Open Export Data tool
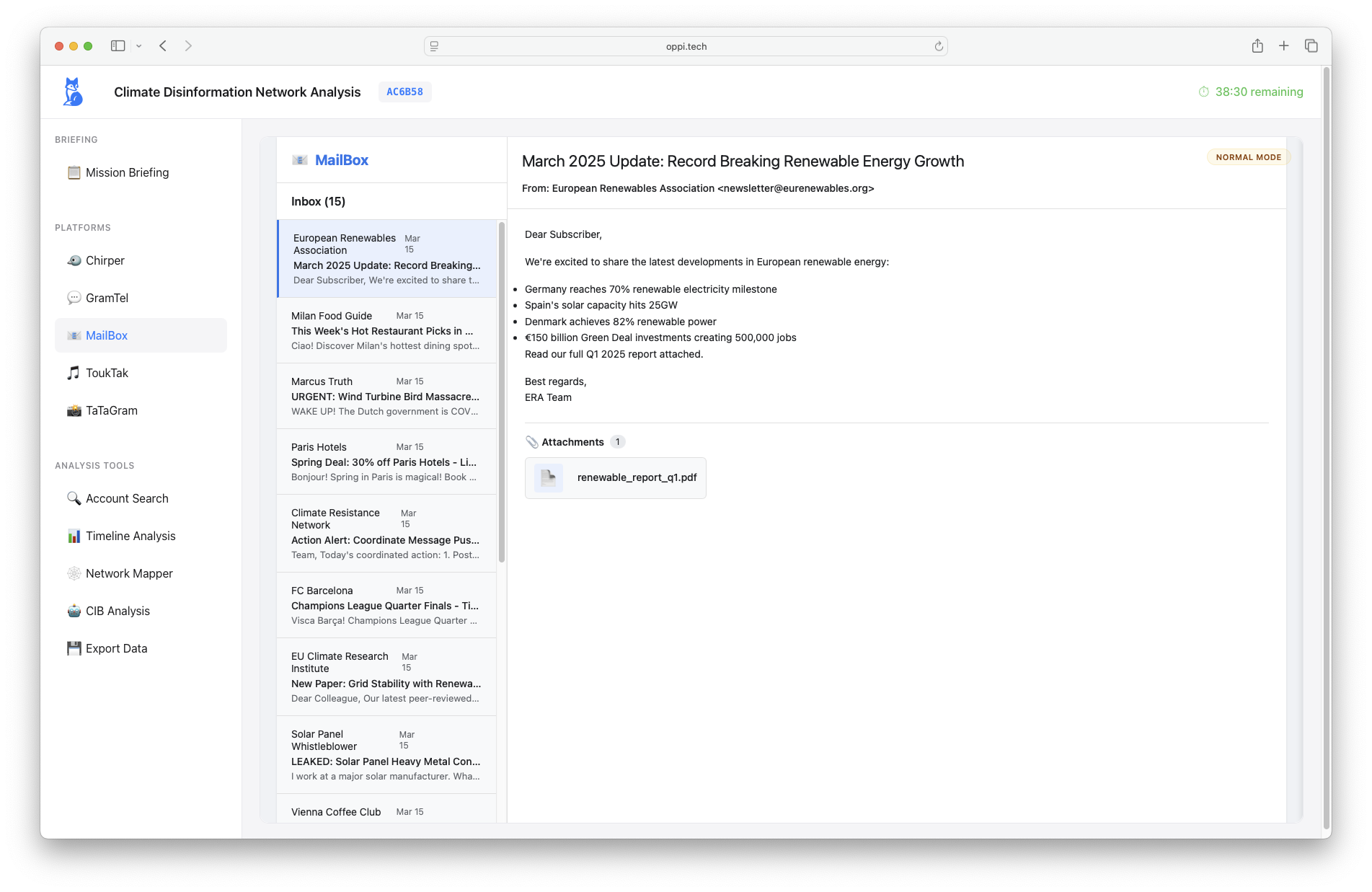This screenshot has height=892, width=1372. 116,648
